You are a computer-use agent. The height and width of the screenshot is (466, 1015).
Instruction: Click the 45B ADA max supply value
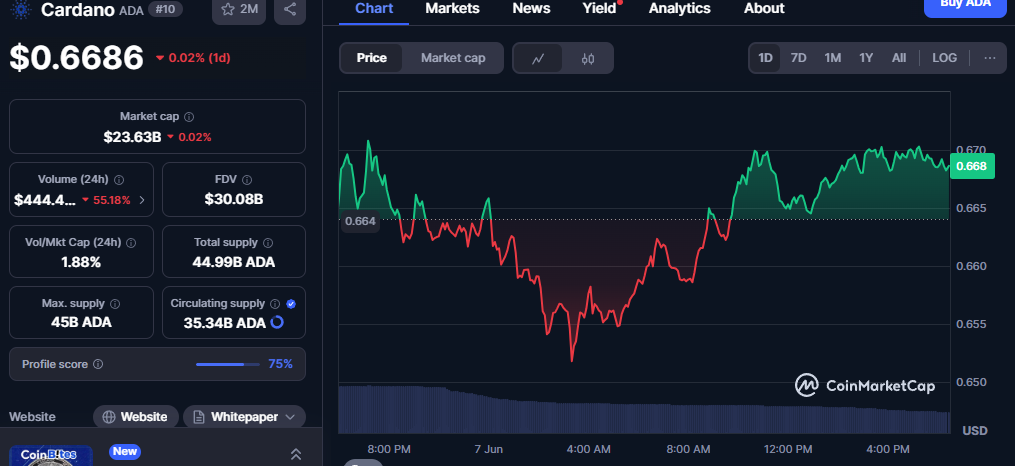[x=81, y=322]
